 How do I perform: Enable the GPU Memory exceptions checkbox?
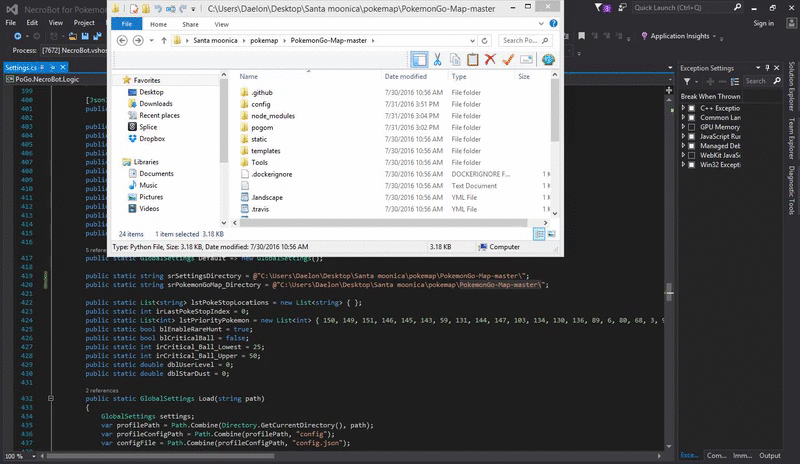pos(692,127)
